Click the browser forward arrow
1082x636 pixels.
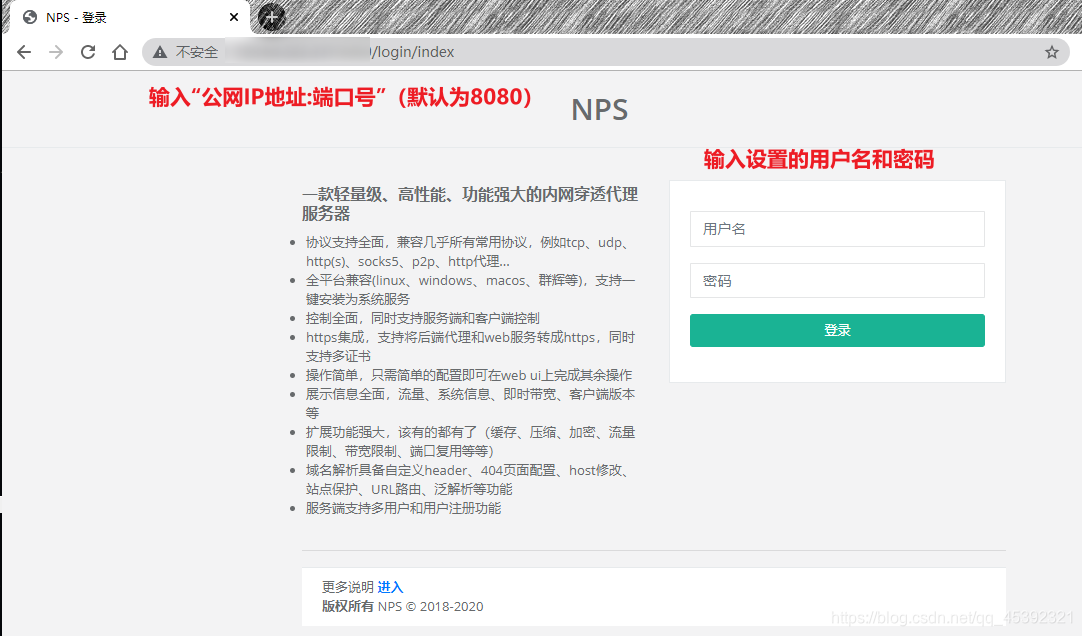[x=56, y=52]
